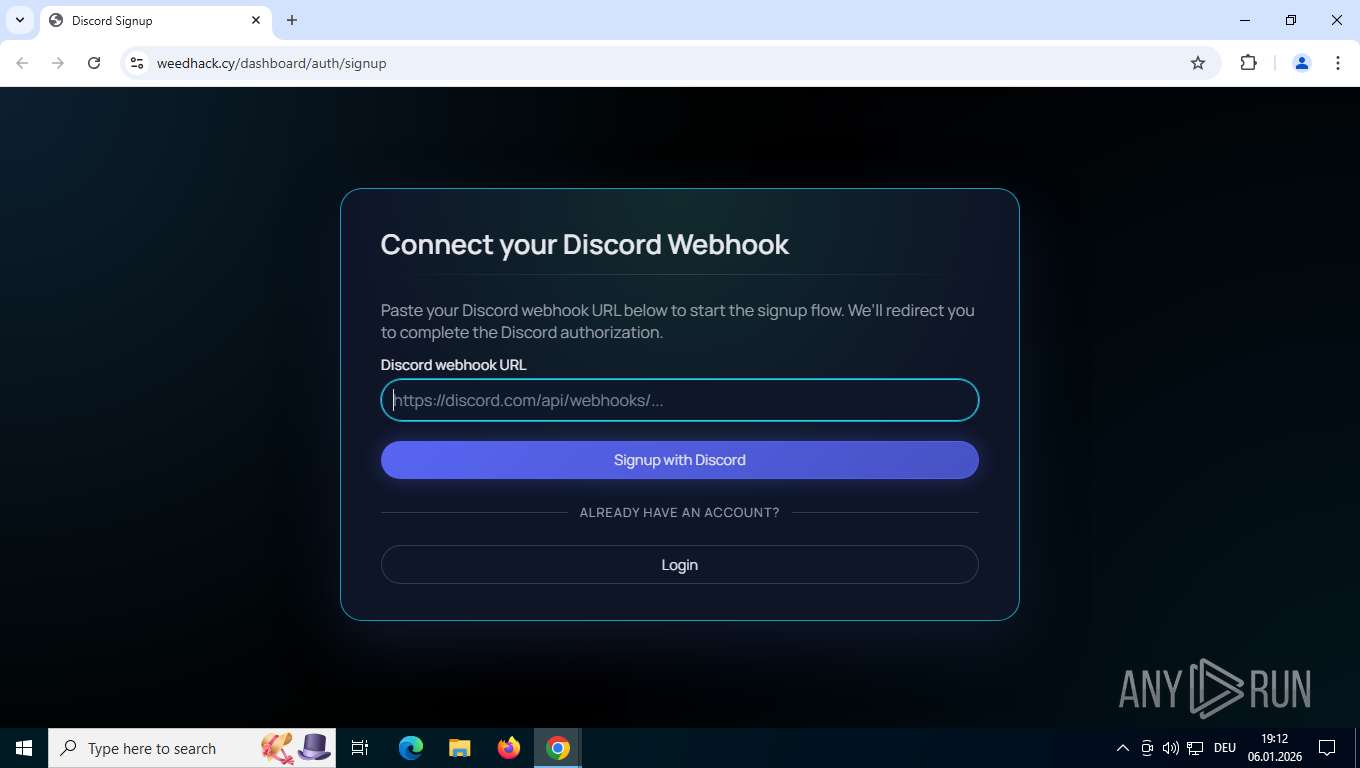Minimize the Chrome window
This screenshot has width=1360, height=768.
(1245, 20)
